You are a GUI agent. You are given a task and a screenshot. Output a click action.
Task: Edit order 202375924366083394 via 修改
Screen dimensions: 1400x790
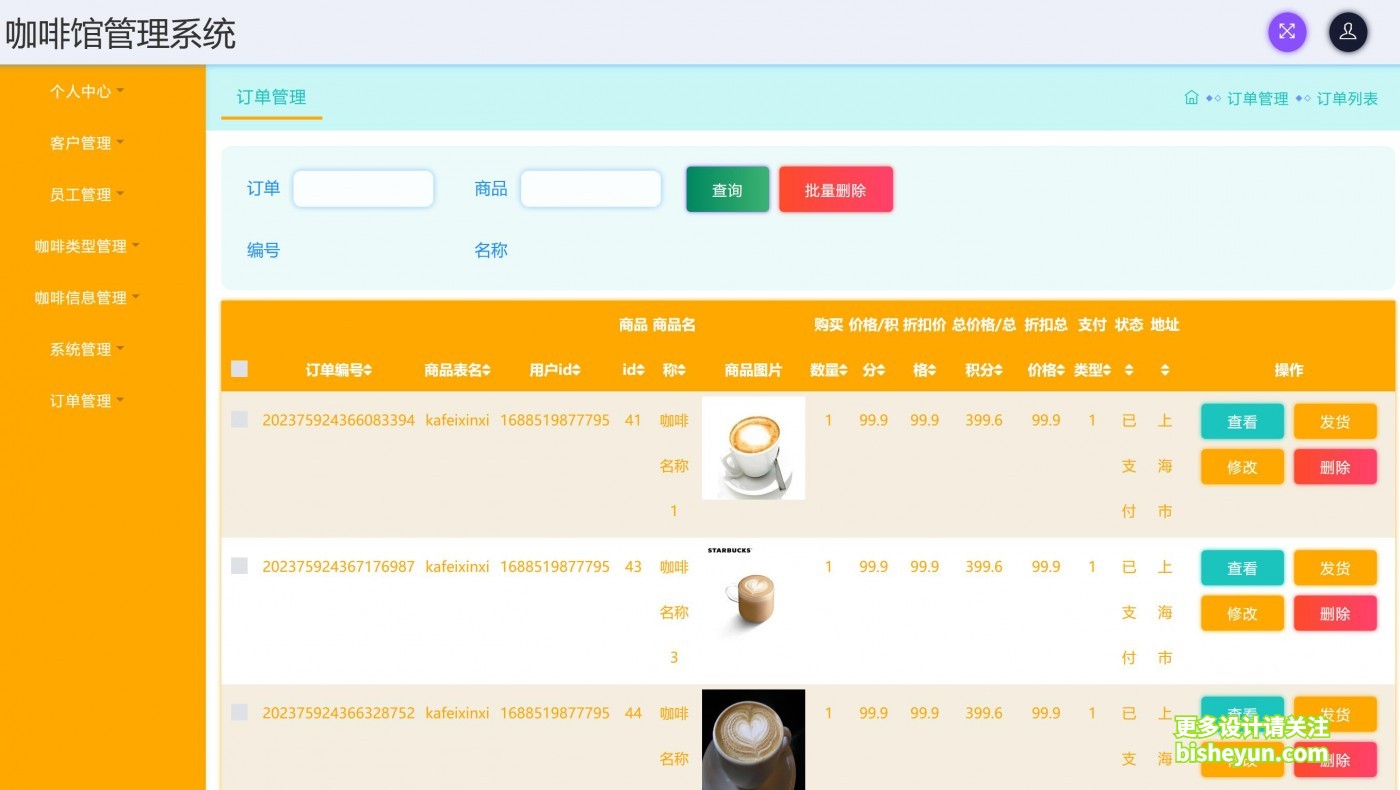pos(1242,467)
